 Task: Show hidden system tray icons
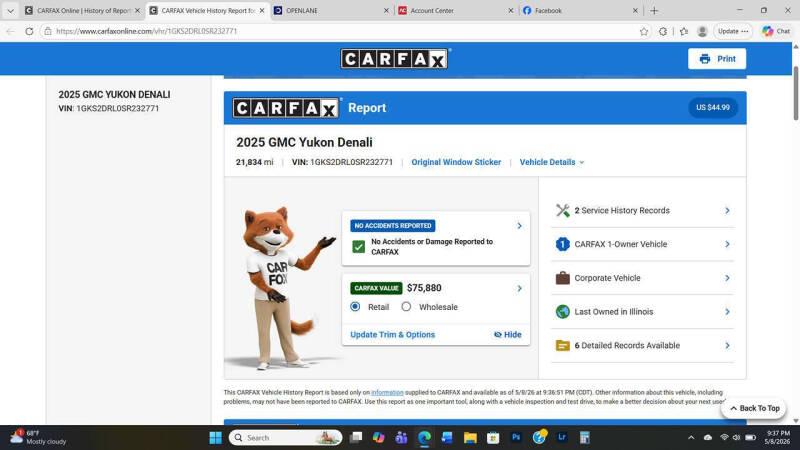click(691, 437)
